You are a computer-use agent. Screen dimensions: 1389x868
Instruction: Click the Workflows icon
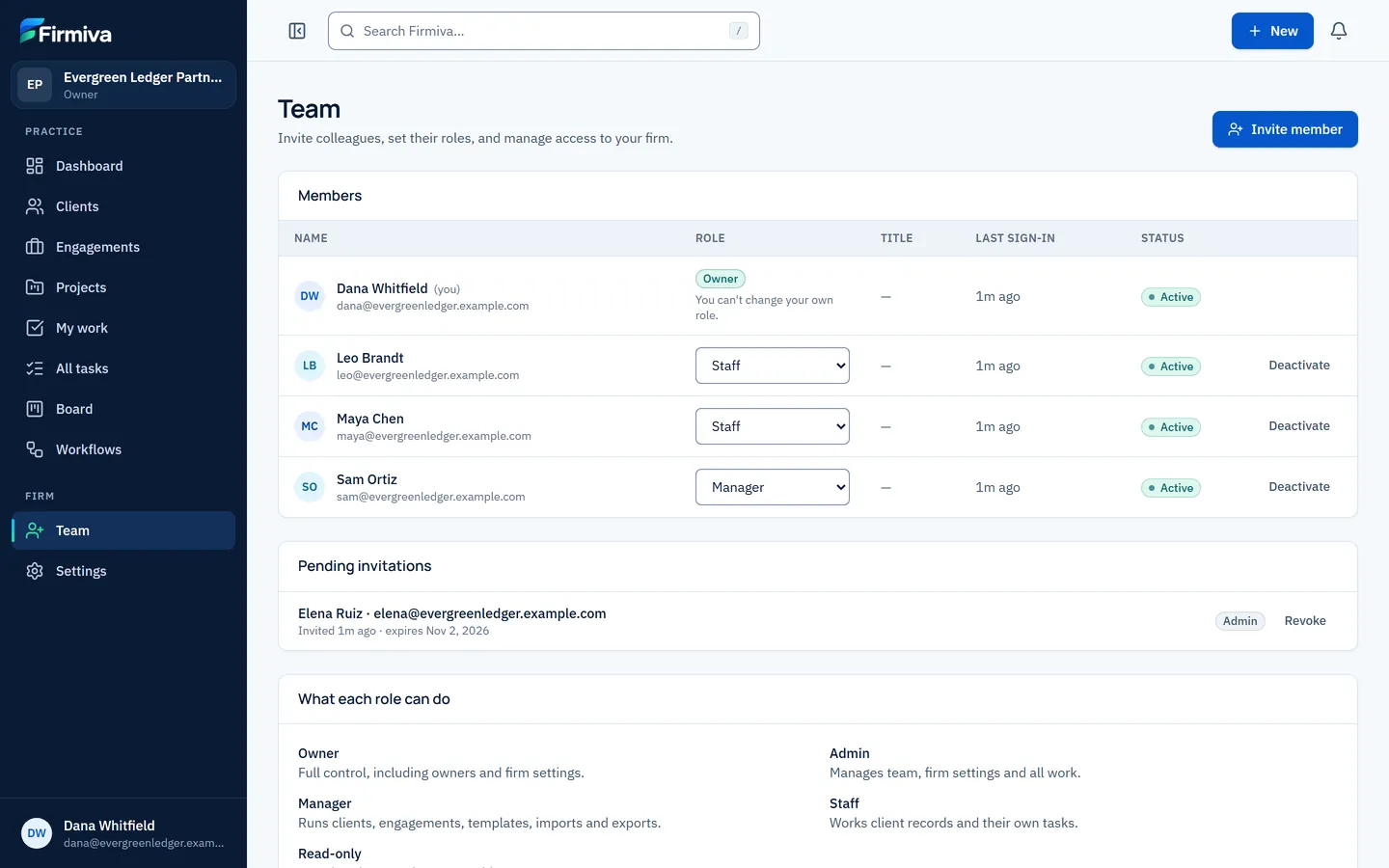click(x=35, y=449)
